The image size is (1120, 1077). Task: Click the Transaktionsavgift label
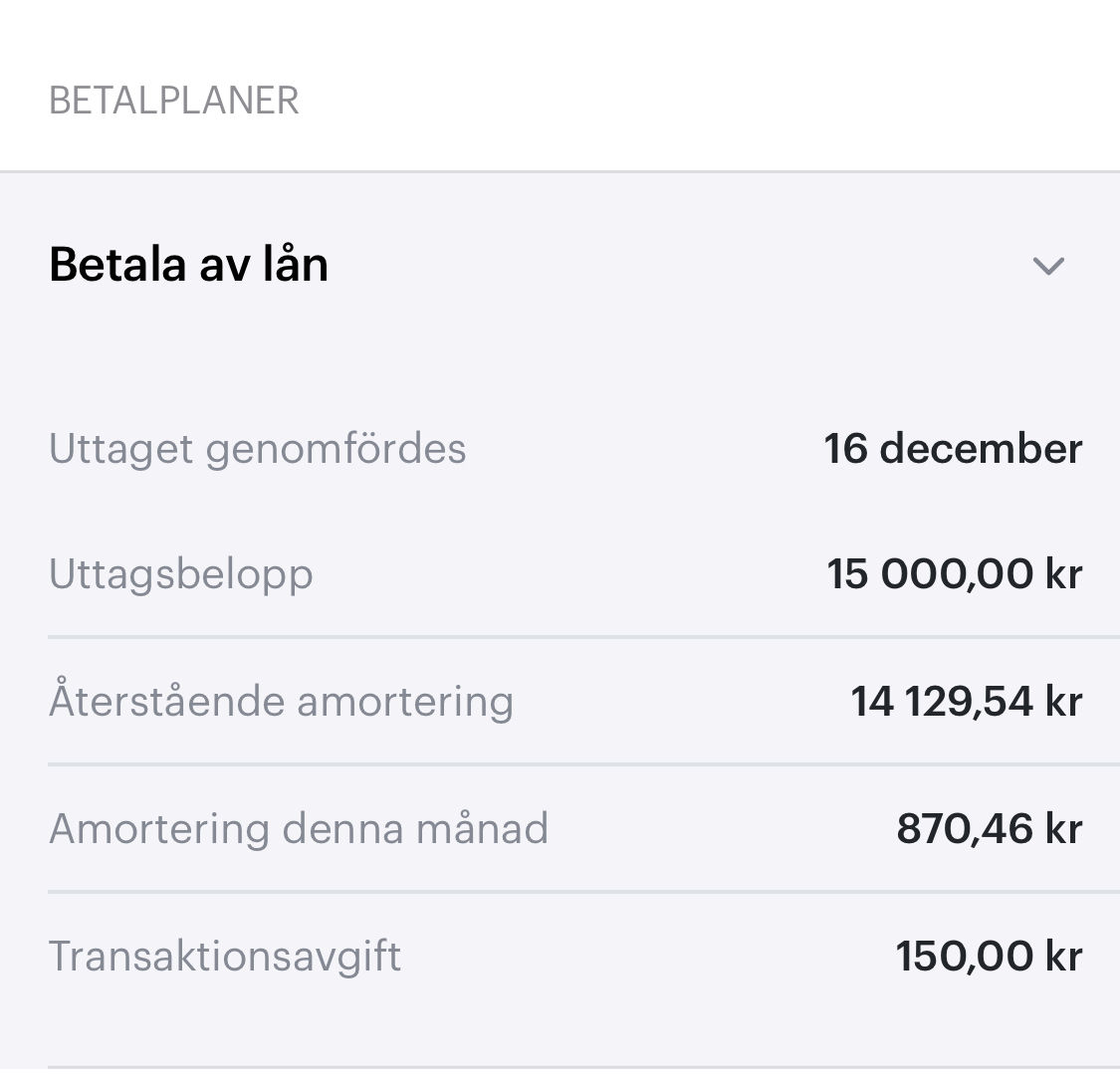pyautogui.click(x=225, y=956)
